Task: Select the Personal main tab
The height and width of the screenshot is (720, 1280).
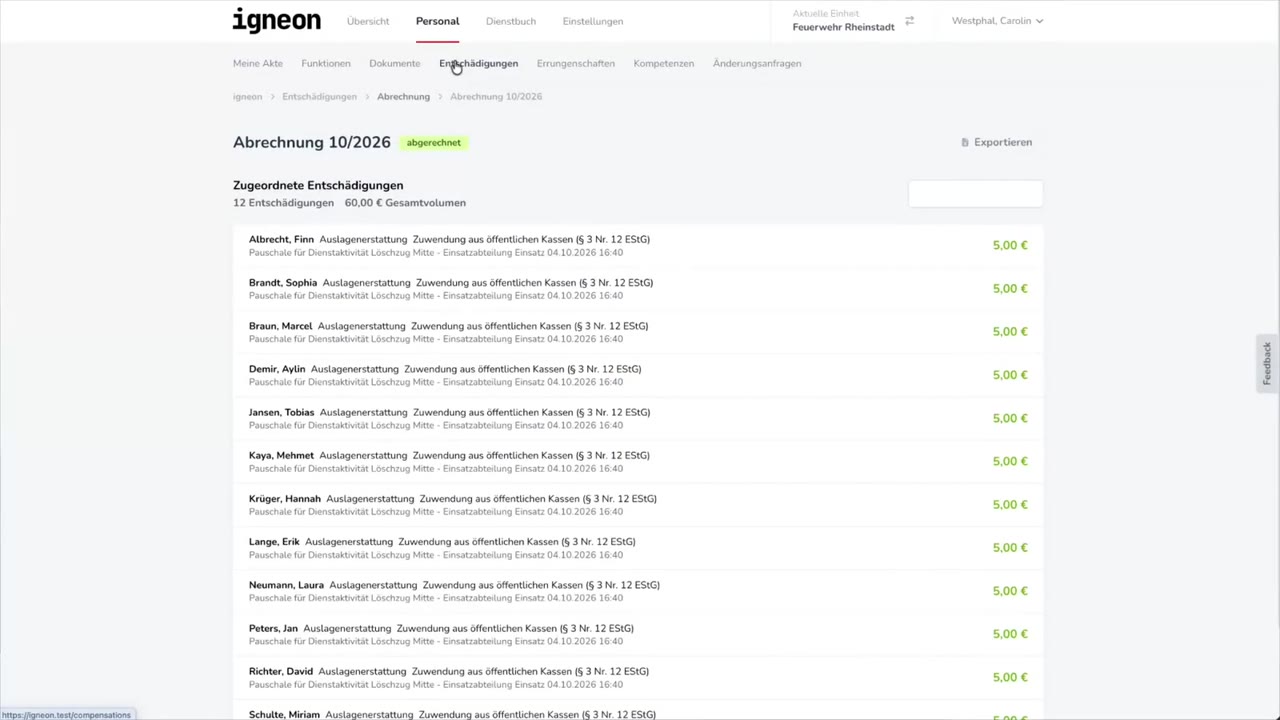Action: pos(437,21)
